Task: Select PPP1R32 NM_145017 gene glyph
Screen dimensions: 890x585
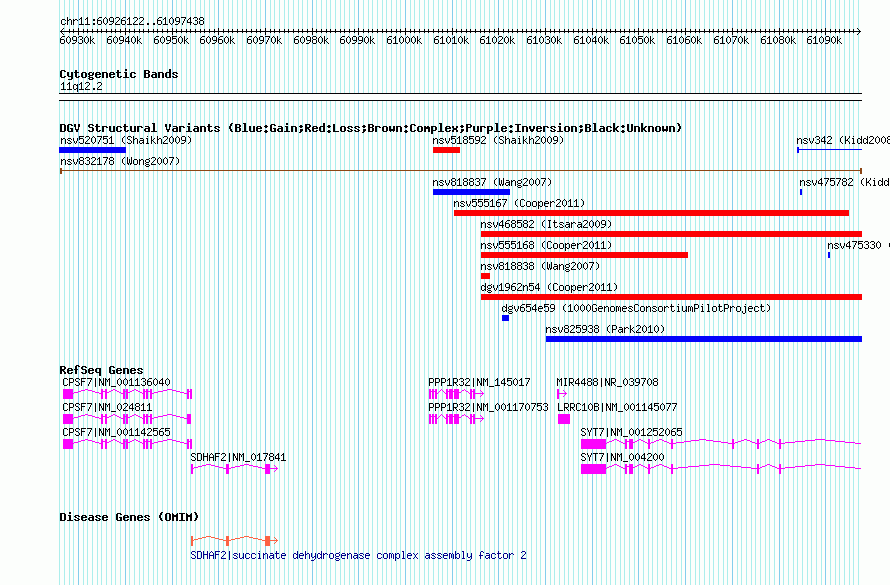Action: click(x=456, y=394)
